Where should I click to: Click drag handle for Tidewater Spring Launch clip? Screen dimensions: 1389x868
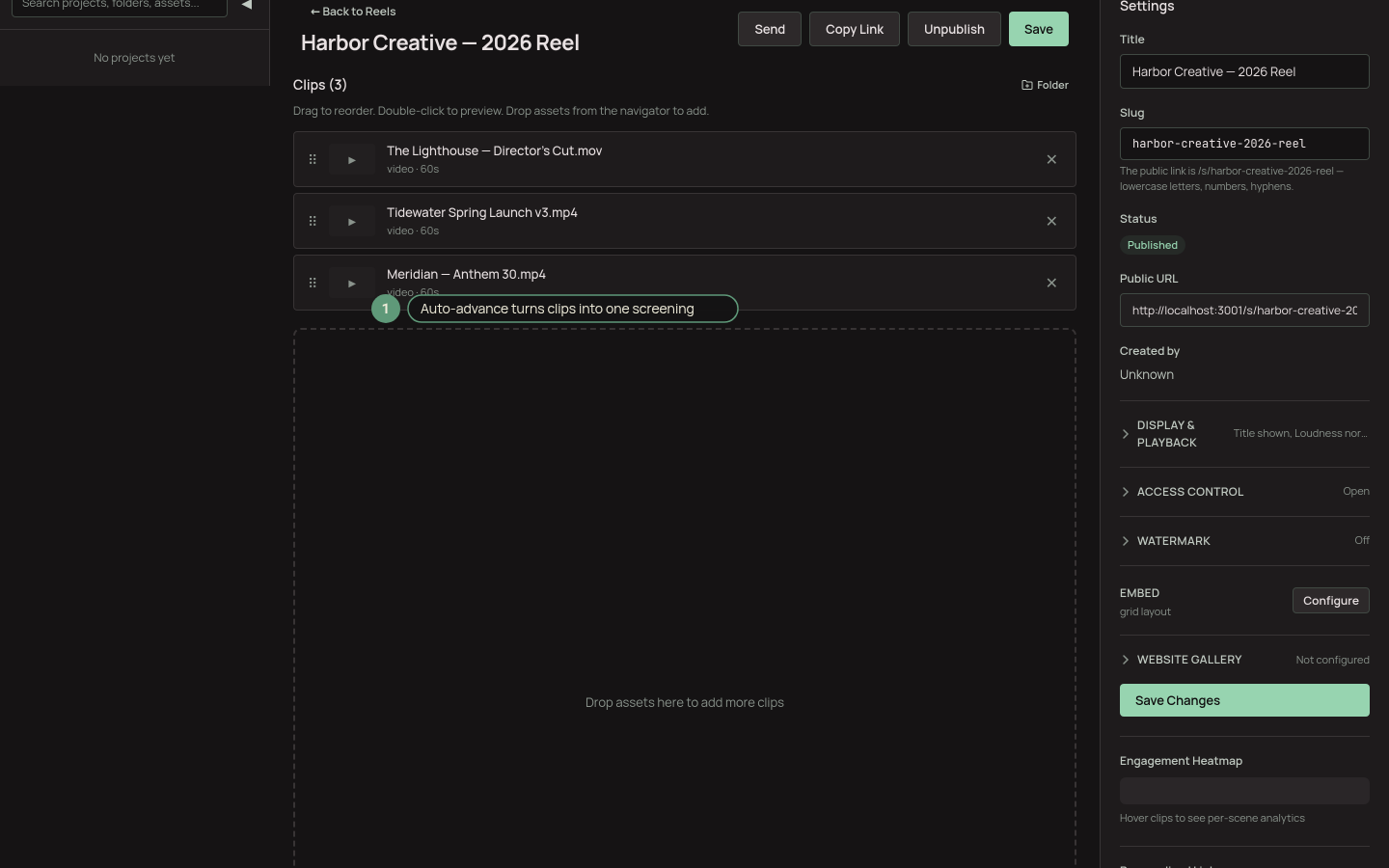pos(313,221)
